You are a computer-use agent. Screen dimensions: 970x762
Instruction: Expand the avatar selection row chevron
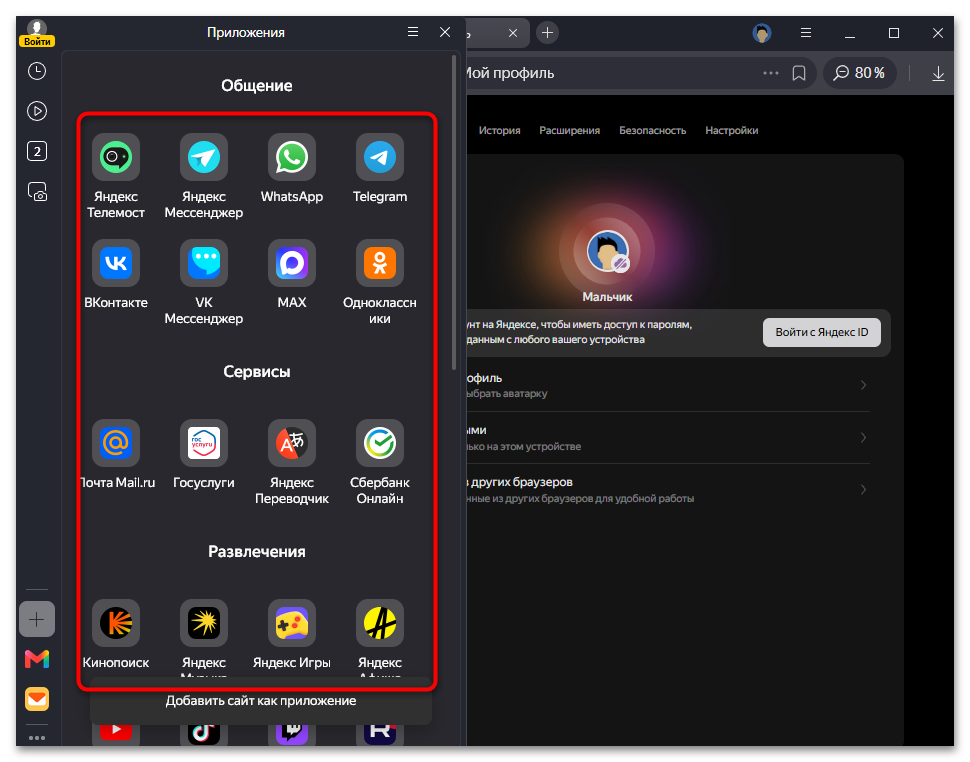pyautogui.click(x=864, y=385)
